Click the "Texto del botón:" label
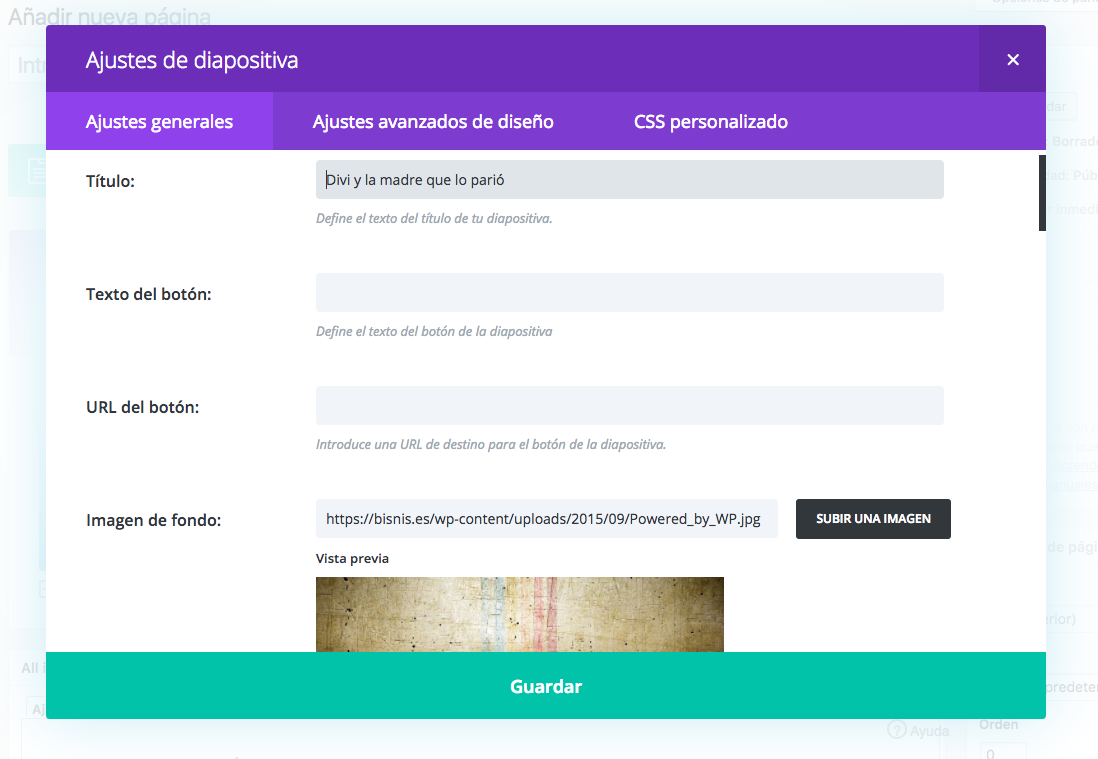The height and width of the screenshot is (759, 1098). tap(148, 294)
